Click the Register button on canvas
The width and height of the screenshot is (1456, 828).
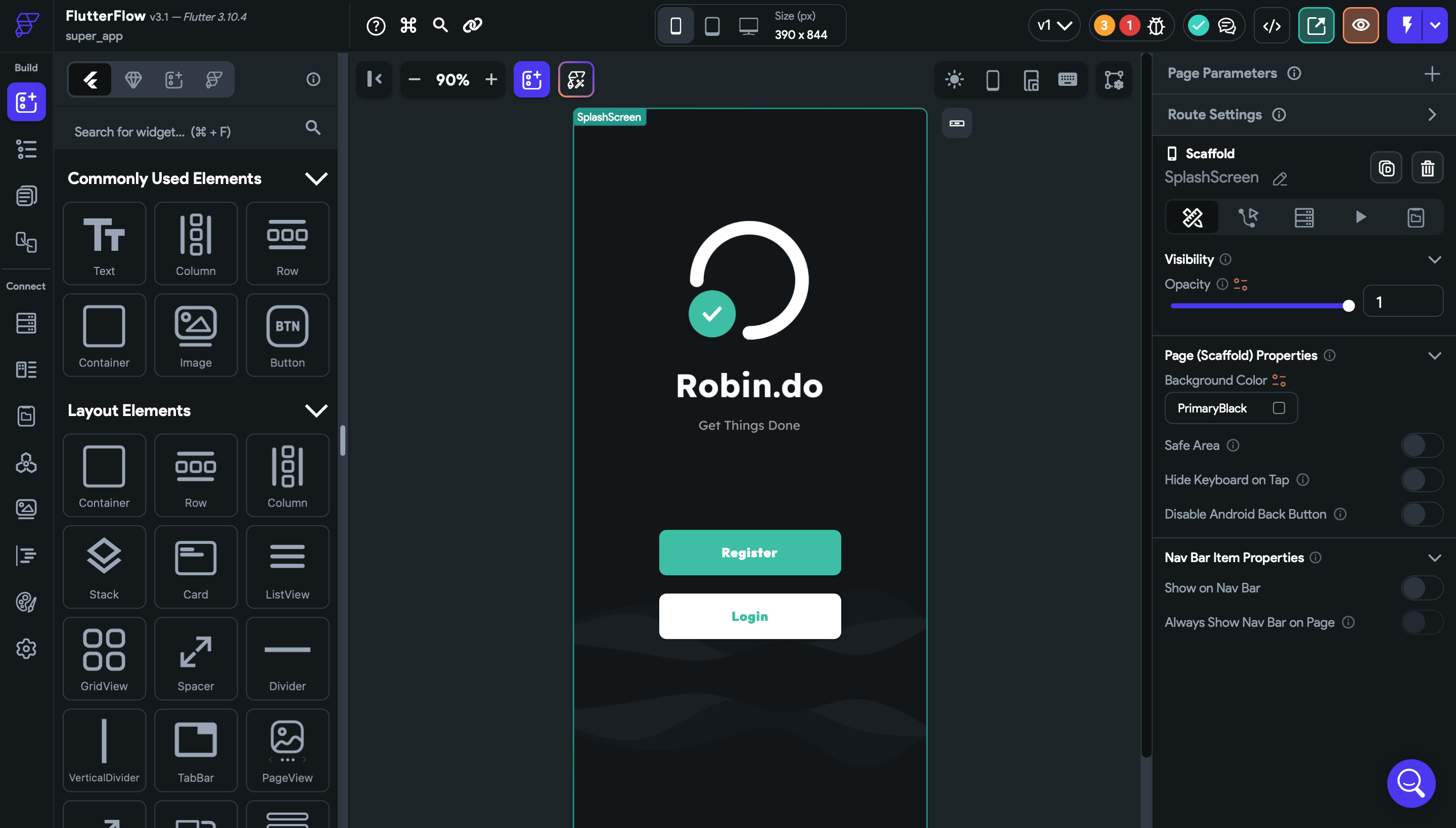(x=750, y=553)
